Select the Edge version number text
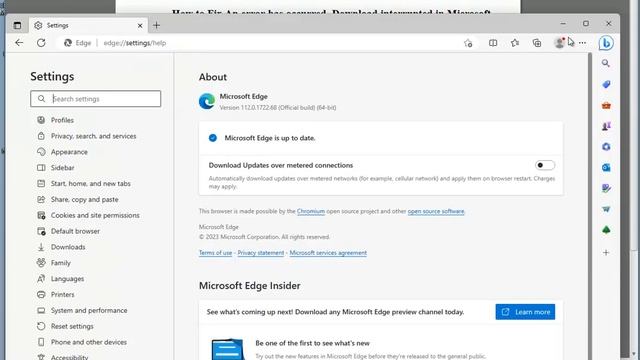The image size is (640, 360). click(278, 108)
